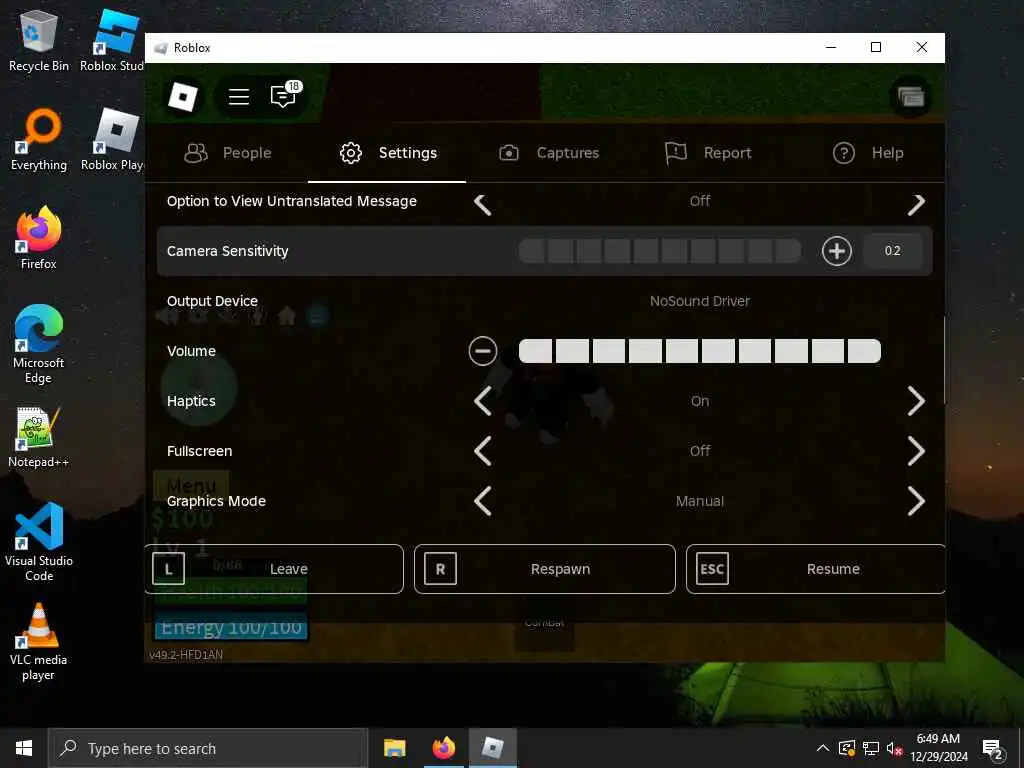The width and height of the screenshot is (1024, 768).
Task: Open the Captures tab
Action: click(x=549, y=153)
